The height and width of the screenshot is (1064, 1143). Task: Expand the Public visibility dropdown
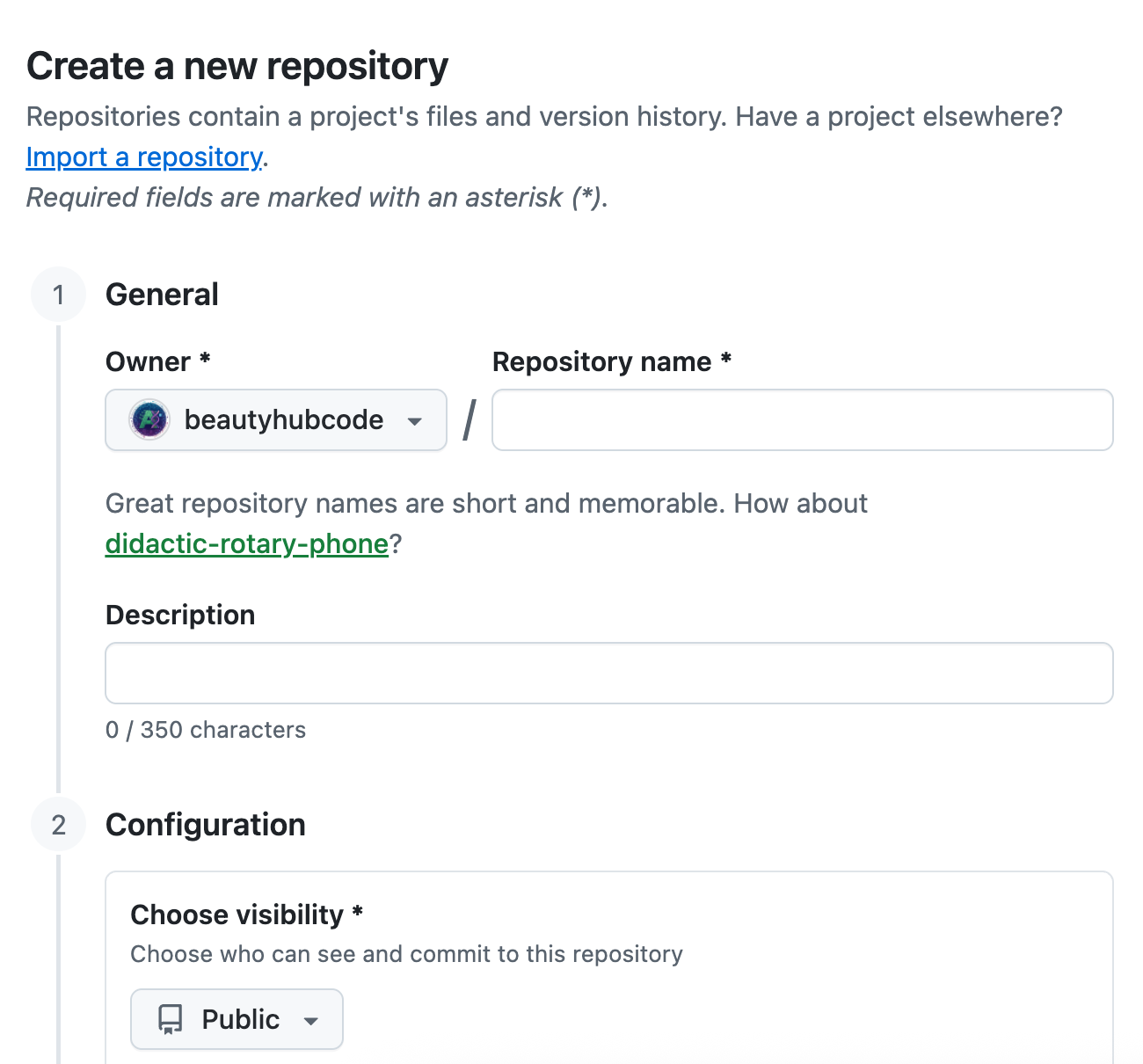237,1019
